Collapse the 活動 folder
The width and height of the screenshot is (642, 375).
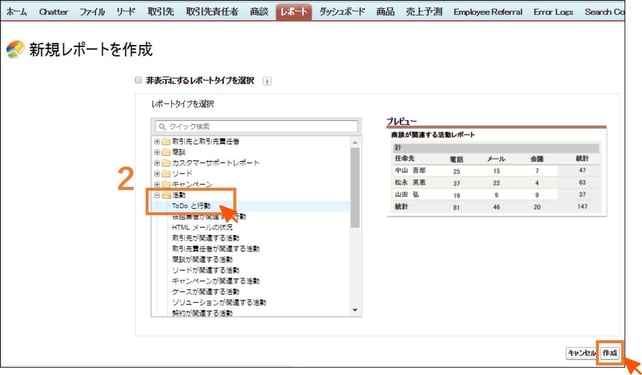[x=157, y=195]
